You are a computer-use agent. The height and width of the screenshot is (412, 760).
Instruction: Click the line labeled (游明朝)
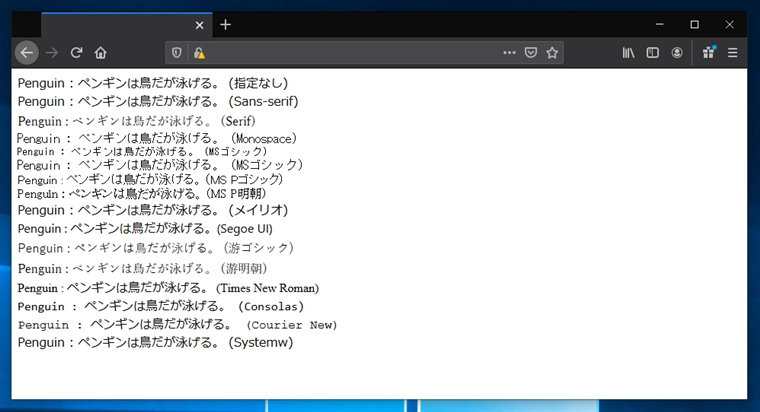pyautogui.click(x=142, y=269)
